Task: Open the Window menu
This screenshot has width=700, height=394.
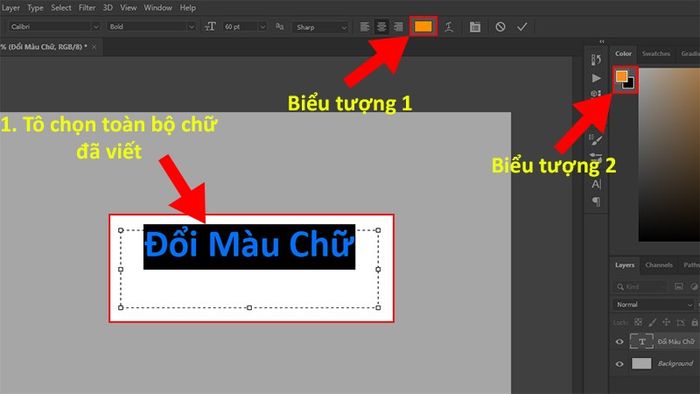Action: [158, 8]
